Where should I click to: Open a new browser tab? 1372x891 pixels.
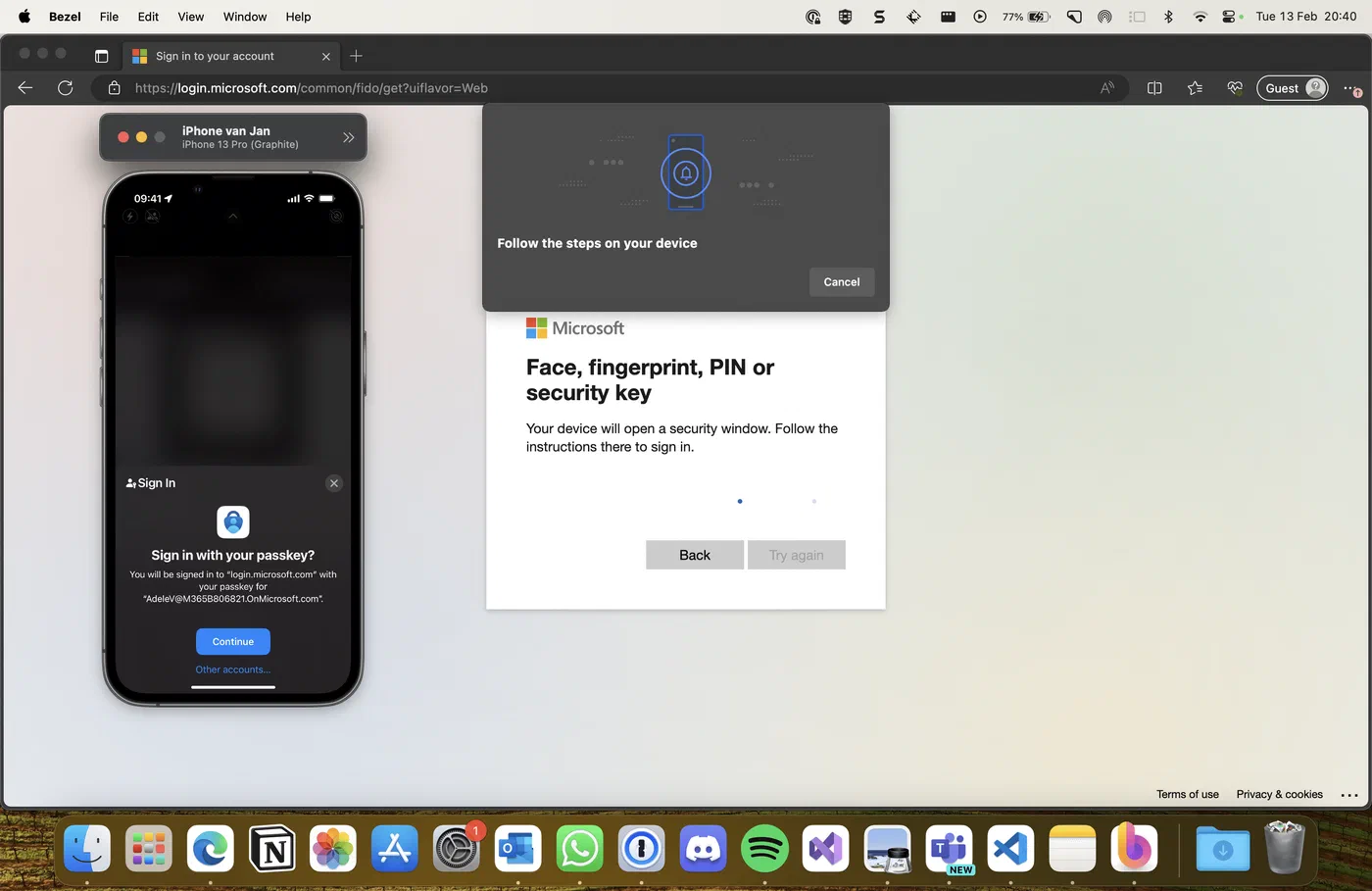[x=356, y=56]
